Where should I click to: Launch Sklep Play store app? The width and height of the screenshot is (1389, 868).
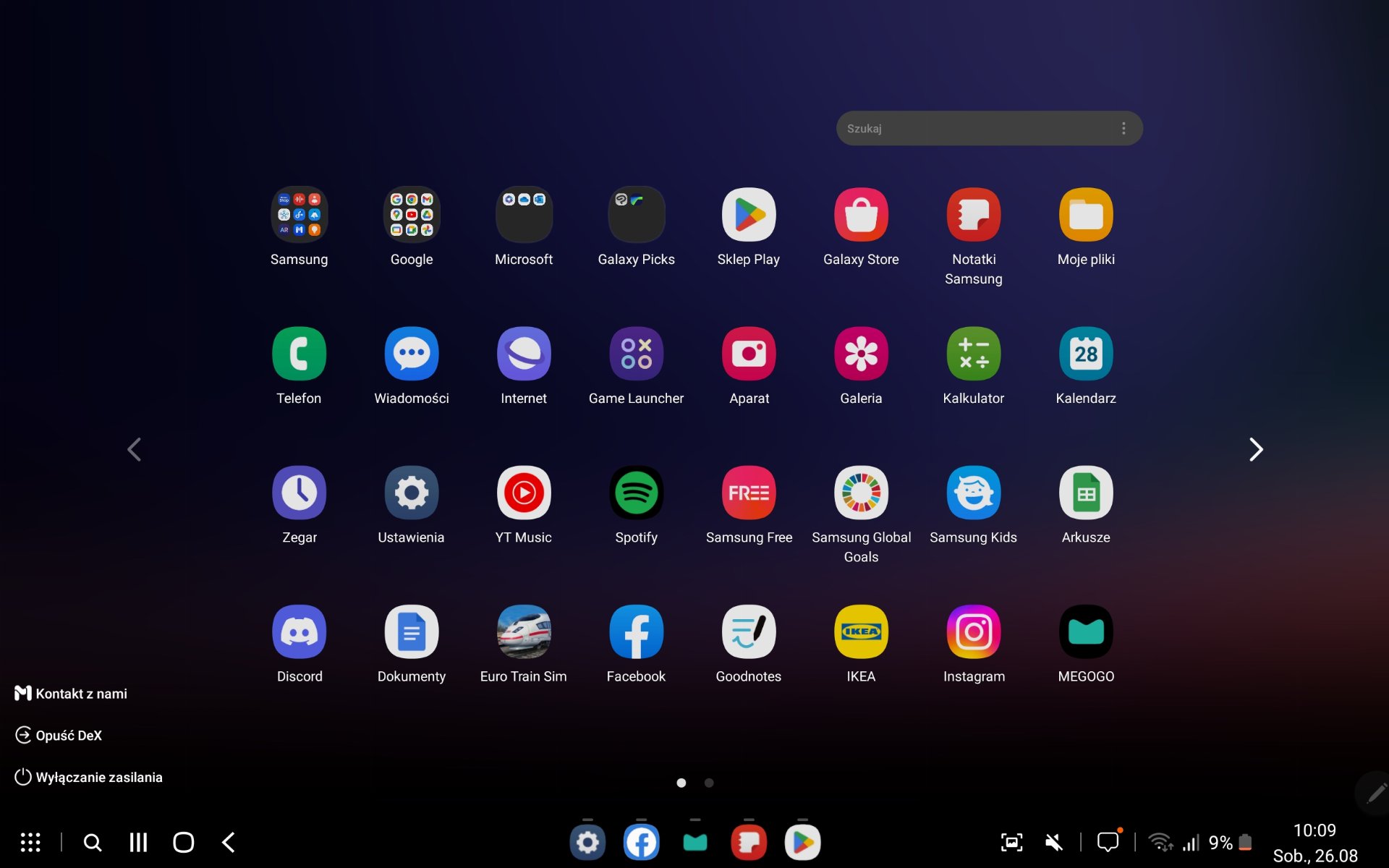click(749, 215)
